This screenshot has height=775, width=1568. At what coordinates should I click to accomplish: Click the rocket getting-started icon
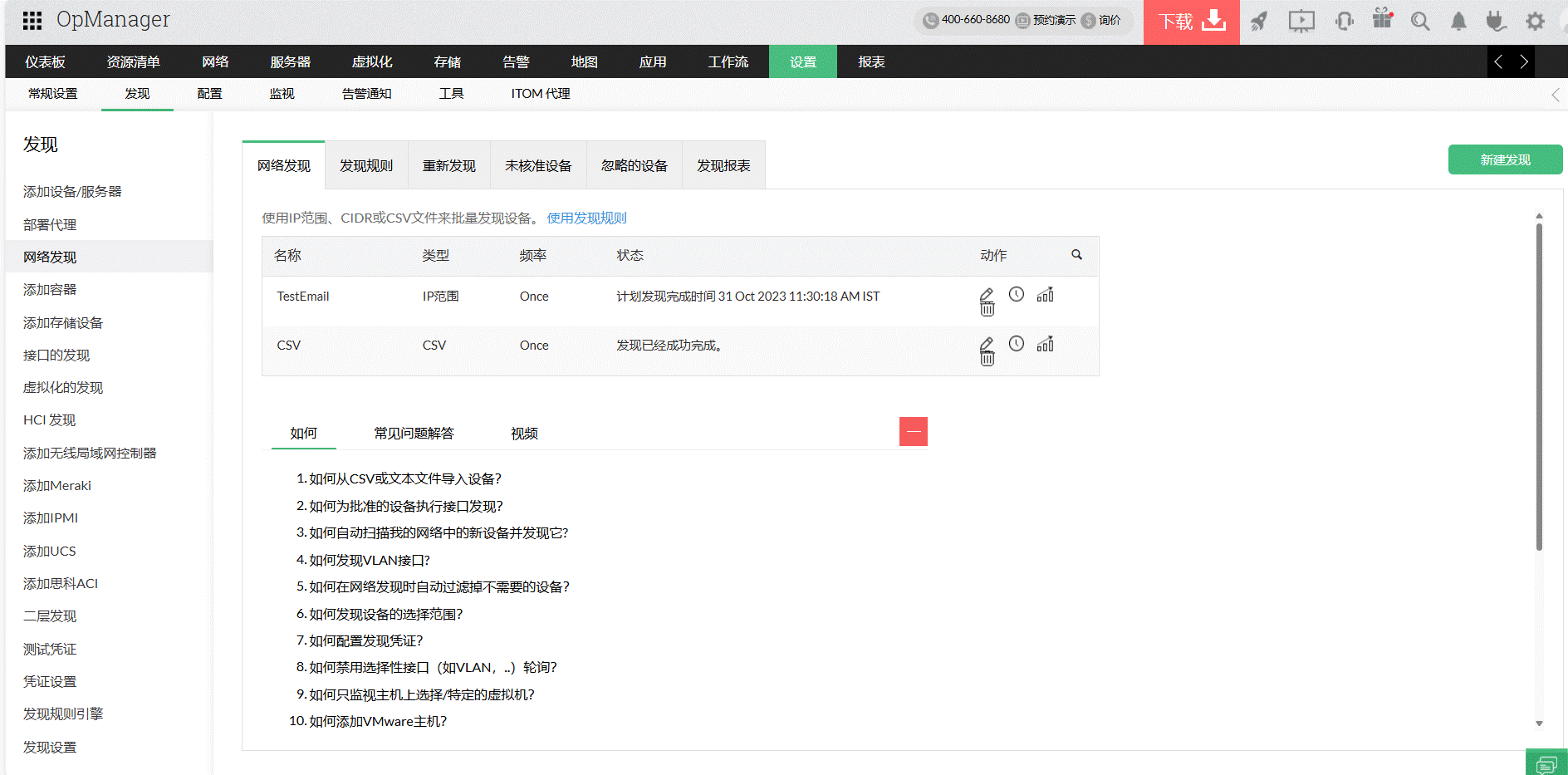point(1259,20)
